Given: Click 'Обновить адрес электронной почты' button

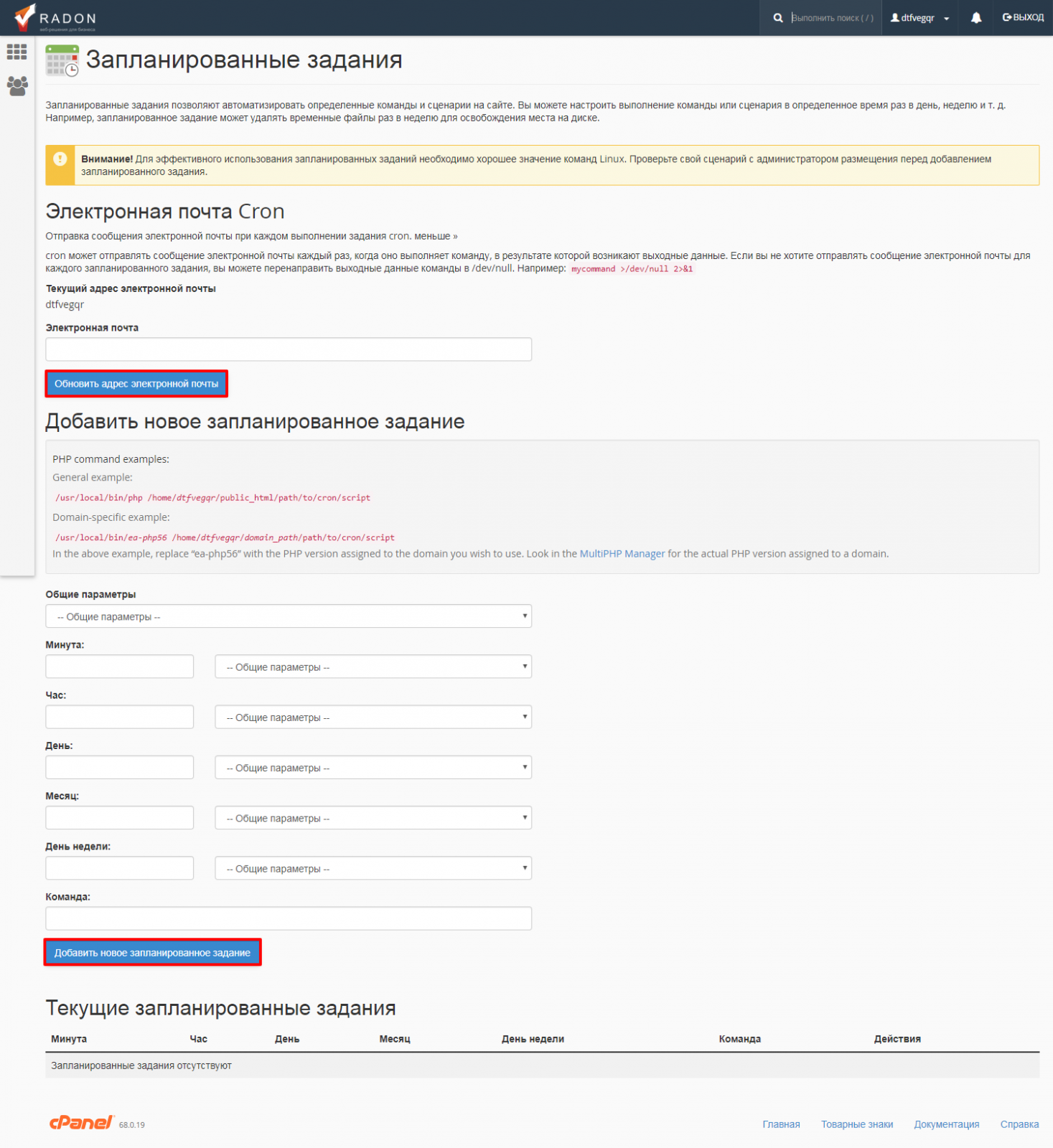Looking at the screenshot, I should (136, 384).
